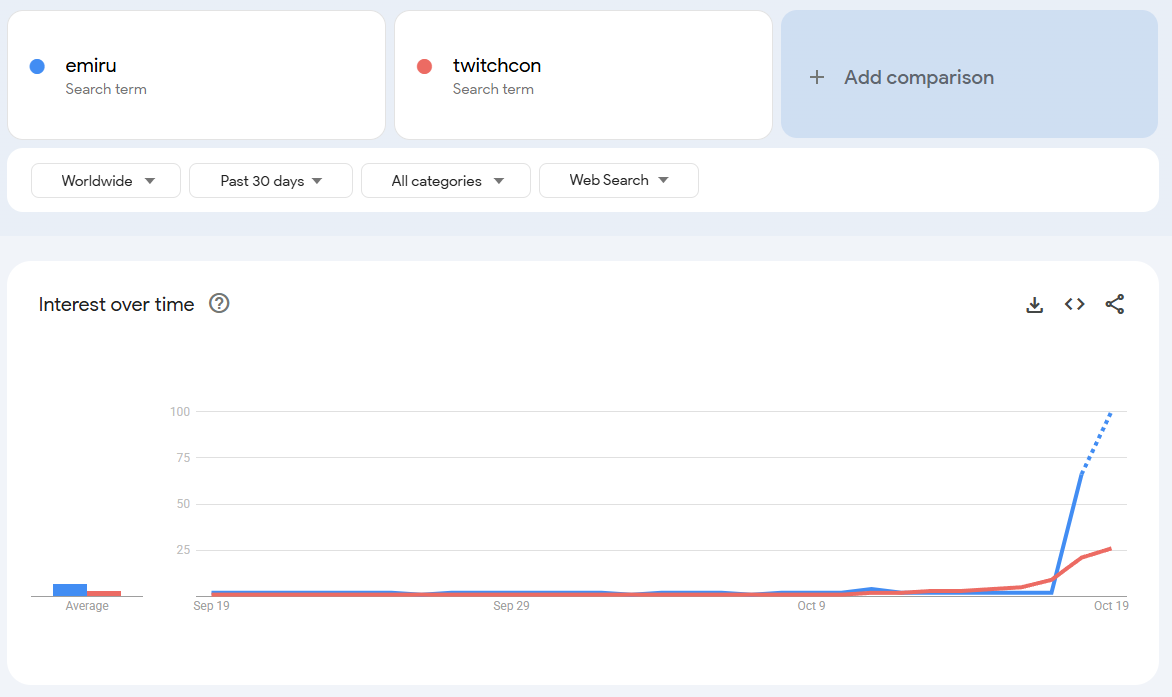
Task: Click the Oct 9 date label
Action: (811, 606)
